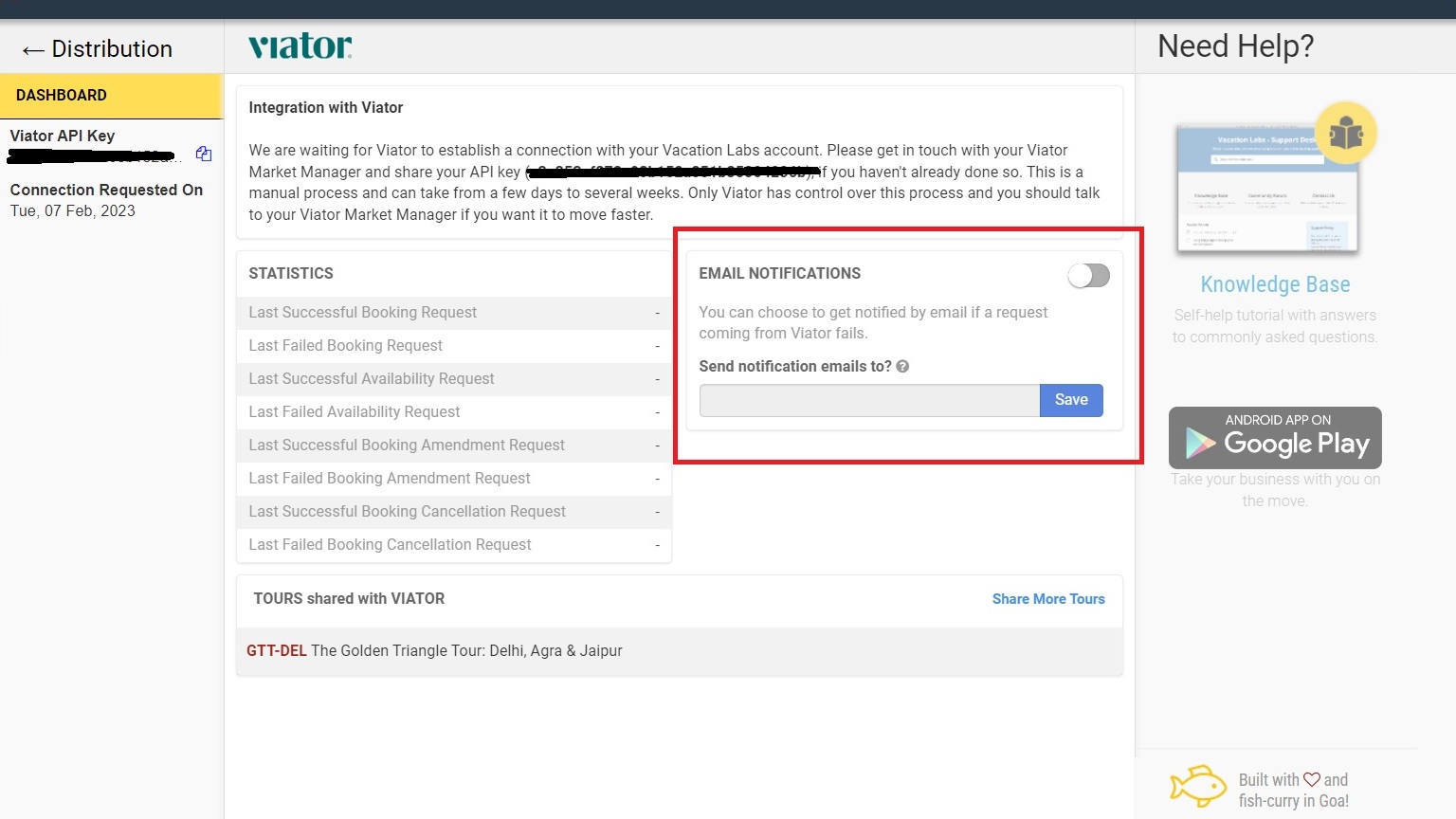Click the heart icon in footer
This screenshot has width=1456, height=819.
click(x=1312, y=779)
